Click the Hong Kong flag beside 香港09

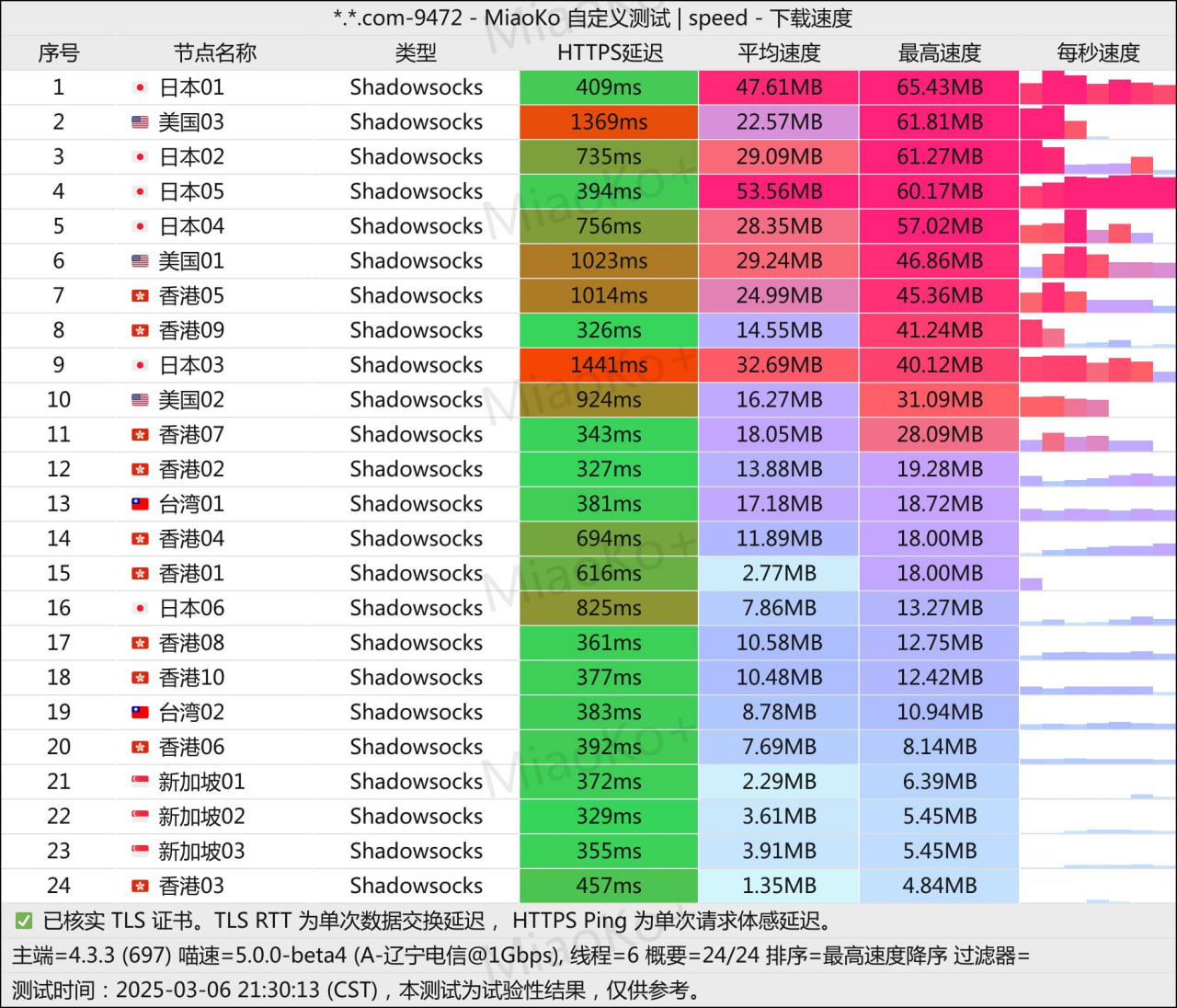(x=140, y=331)
